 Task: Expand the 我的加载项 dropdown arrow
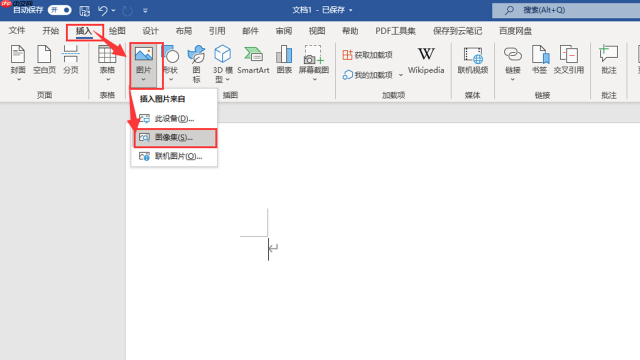pyautogui.click(x=401, y=75)
